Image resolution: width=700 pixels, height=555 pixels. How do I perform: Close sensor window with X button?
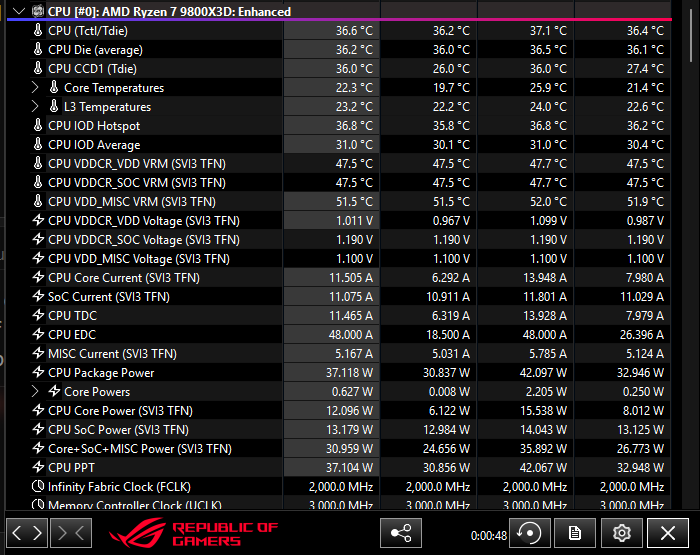click(668, 533)
